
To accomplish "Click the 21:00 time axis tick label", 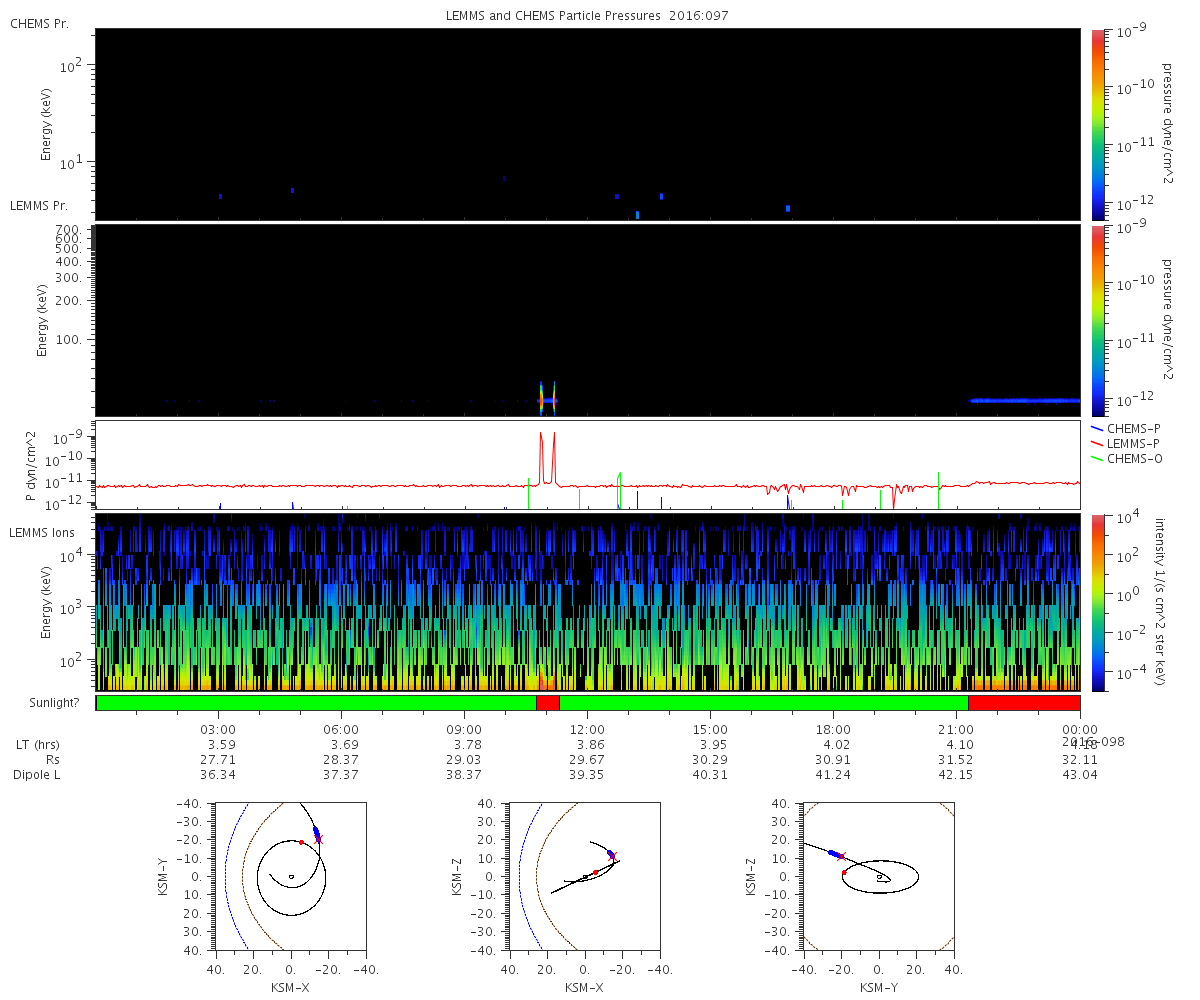I will pyautogui.click(x=956, y=730).
